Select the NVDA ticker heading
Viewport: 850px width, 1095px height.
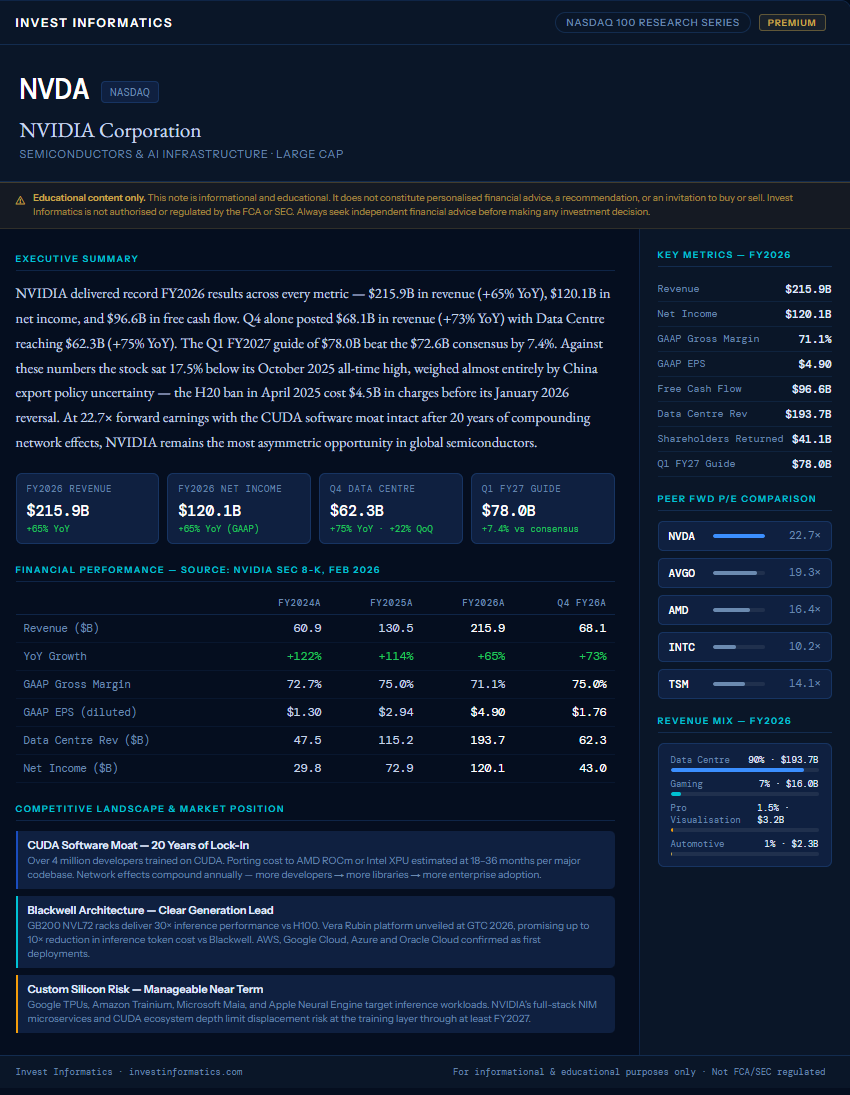click(x=54, y=89)
